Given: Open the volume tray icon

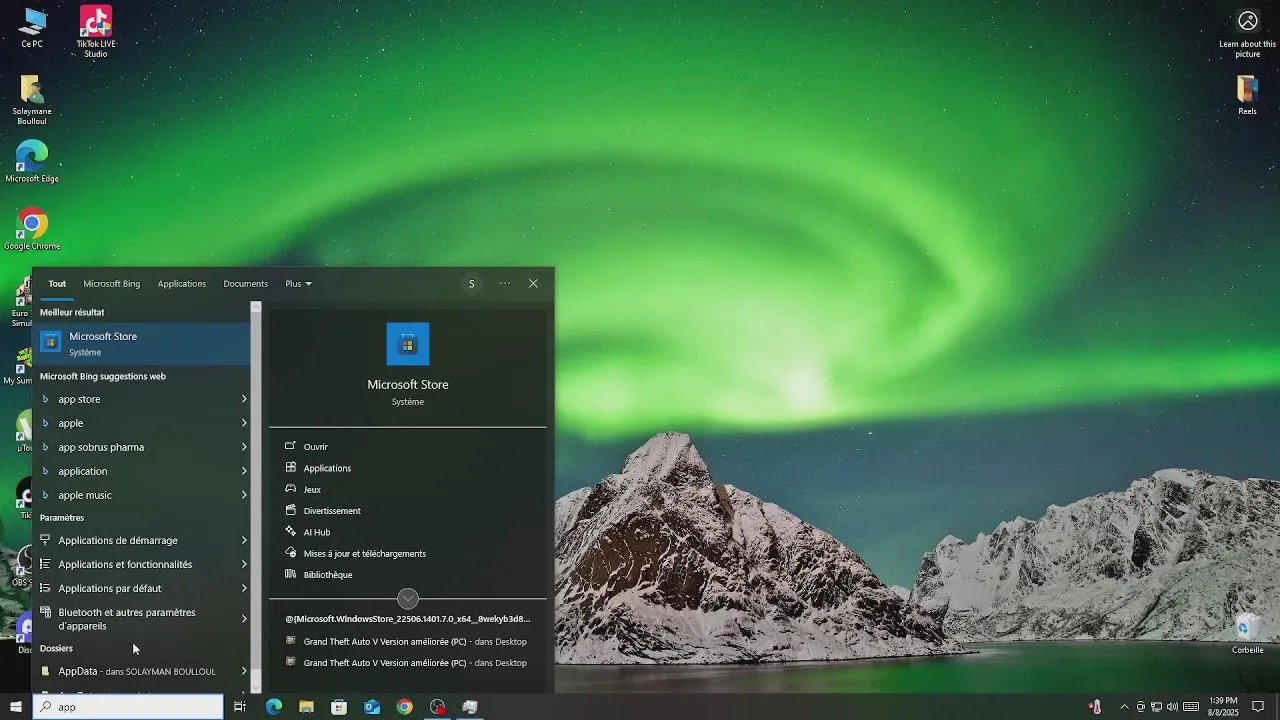Looking at the screenshot, I should (1172, 707).
